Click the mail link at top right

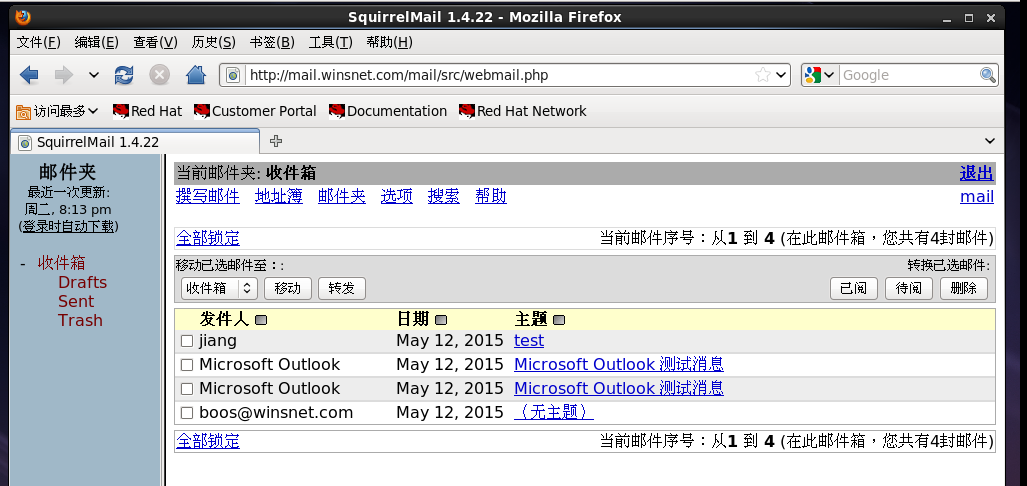[x=977, y=196]
